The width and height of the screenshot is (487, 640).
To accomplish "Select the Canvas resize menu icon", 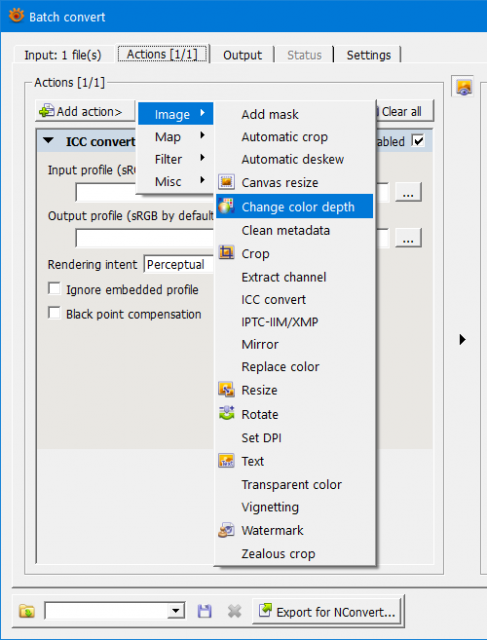I will [x=226, y=182].
